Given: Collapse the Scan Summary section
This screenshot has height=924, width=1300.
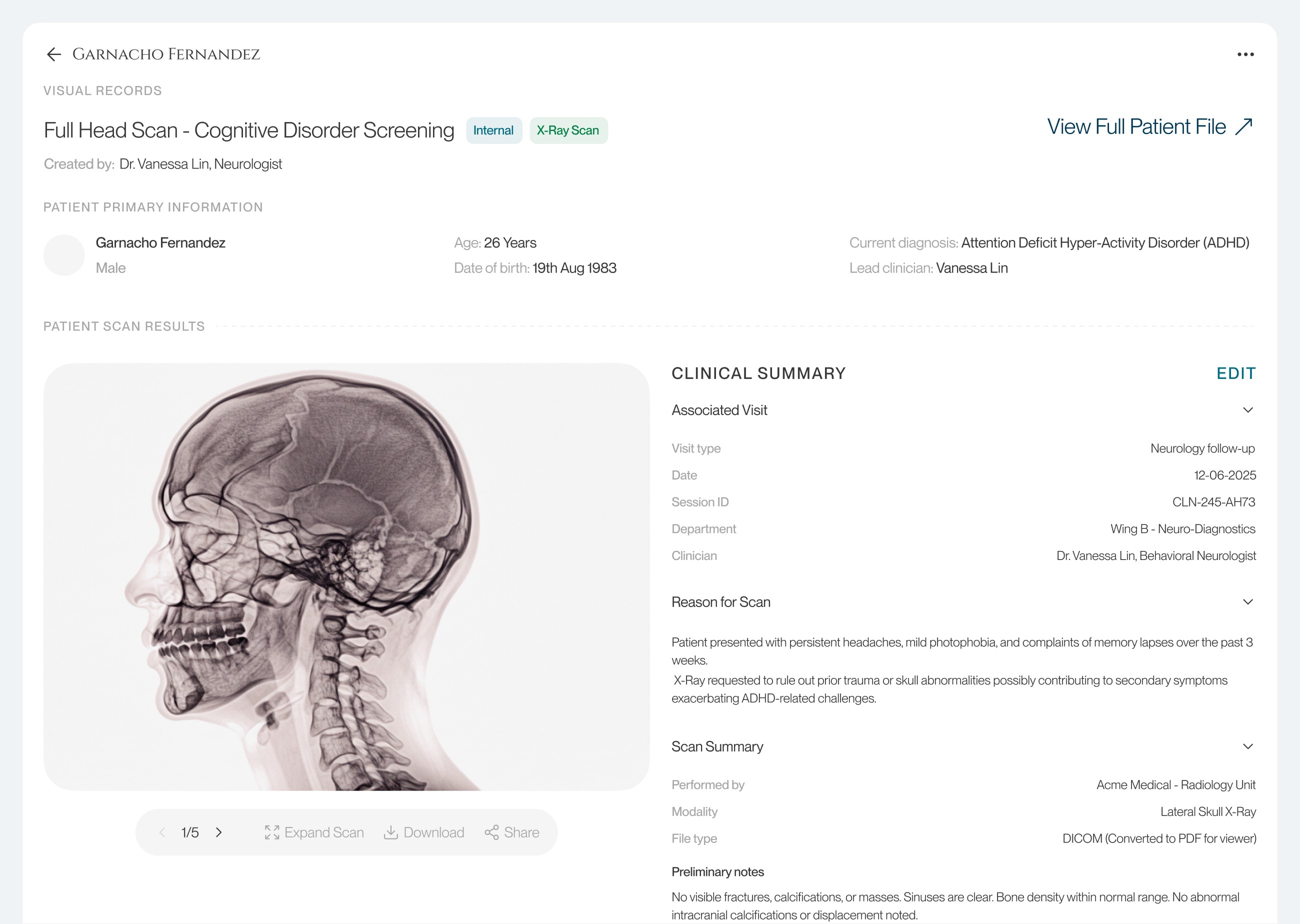Looking at the screenshot, I should tap(1247, 746).
